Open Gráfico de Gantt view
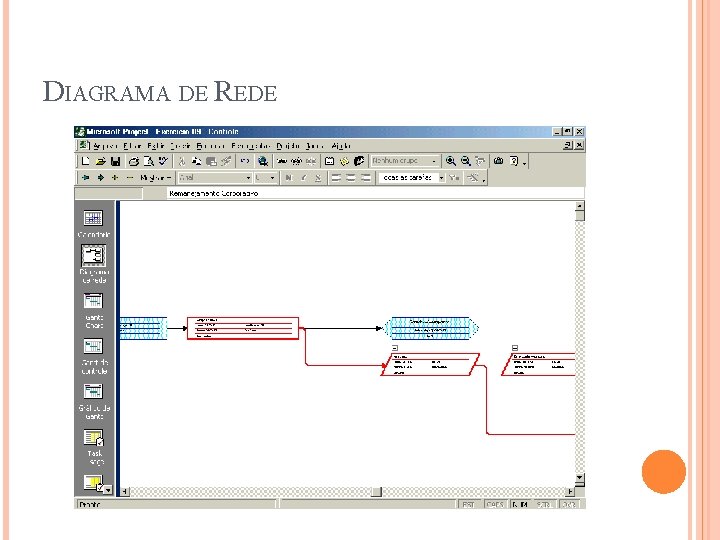 (93, 402)
